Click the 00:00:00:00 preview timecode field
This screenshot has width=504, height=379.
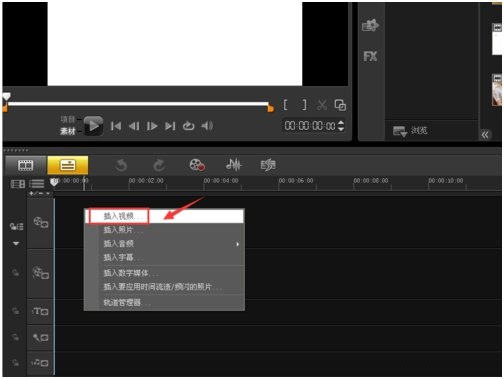click(x=310, y=126)
